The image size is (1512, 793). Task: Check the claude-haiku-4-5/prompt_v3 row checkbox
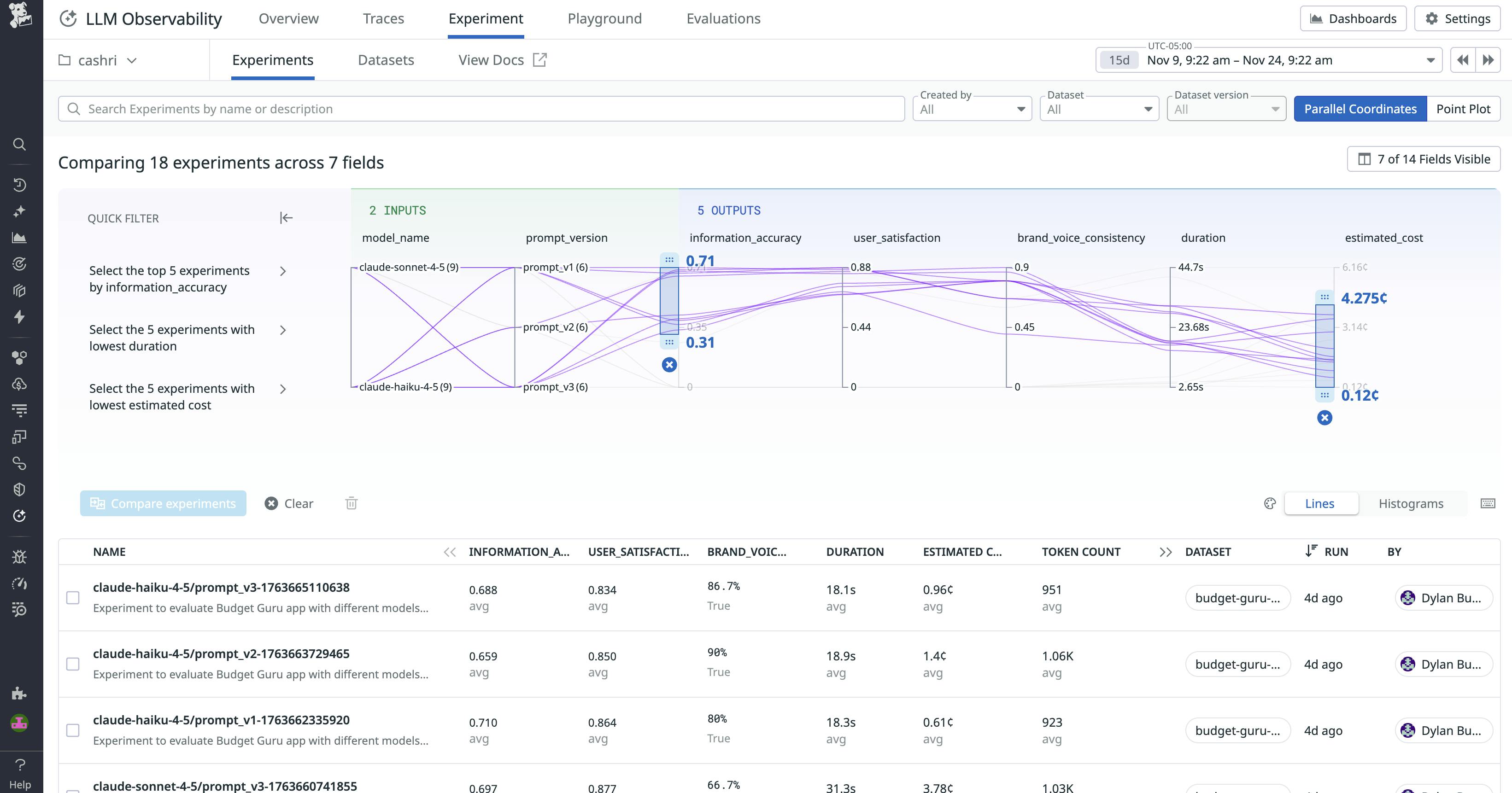pyautogui.click(x=73, y=598)
